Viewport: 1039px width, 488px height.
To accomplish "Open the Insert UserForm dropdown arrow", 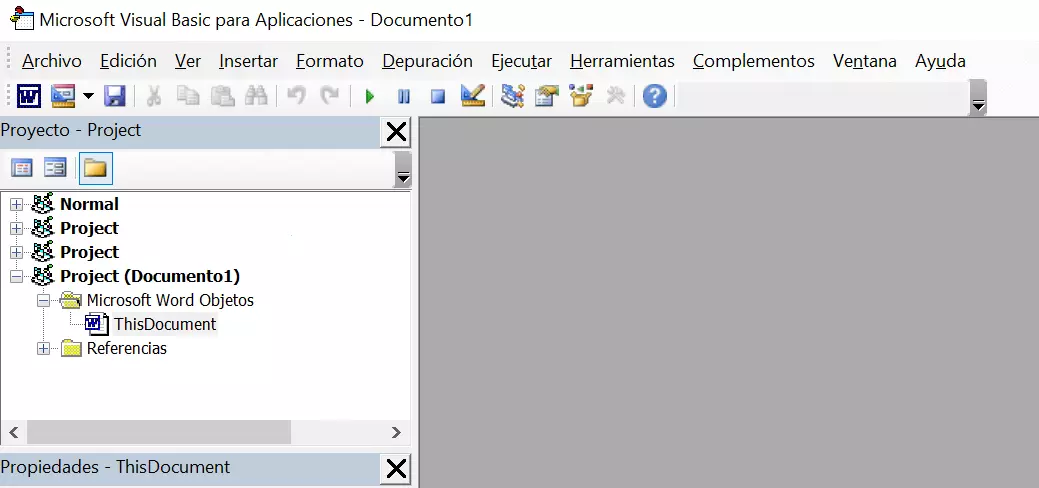I will [x=88, y=97].
